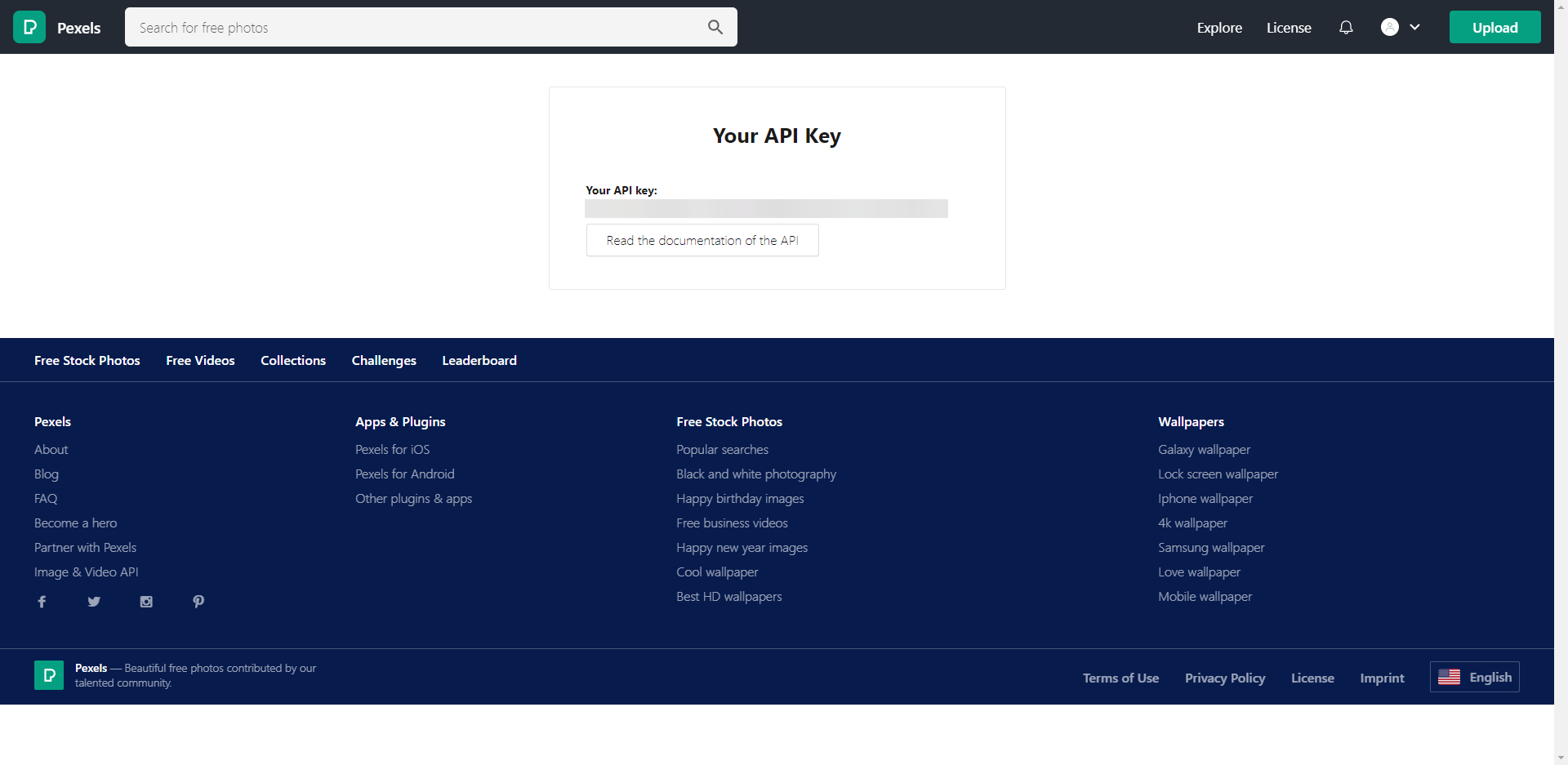The image size is (1568, 765).
Task: Open Pexels Pinterest page icon
Action: coord(198,602)
